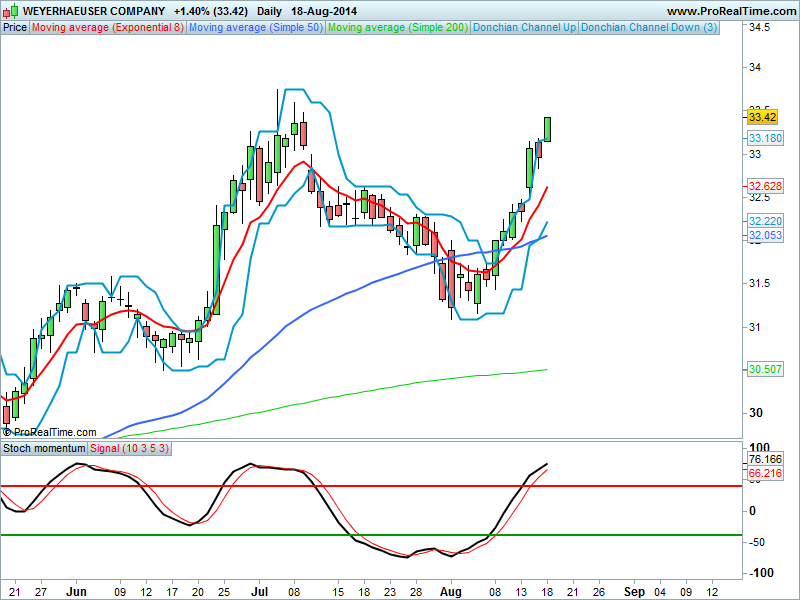
Task: Click the 18-Aug-2014 date in the header
Action: tap(323, 11)
